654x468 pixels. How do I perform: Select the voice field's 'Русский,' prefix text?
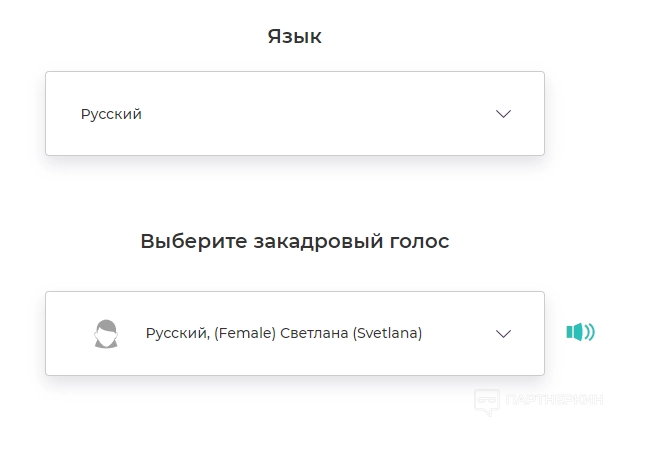[x=176, y=334]
